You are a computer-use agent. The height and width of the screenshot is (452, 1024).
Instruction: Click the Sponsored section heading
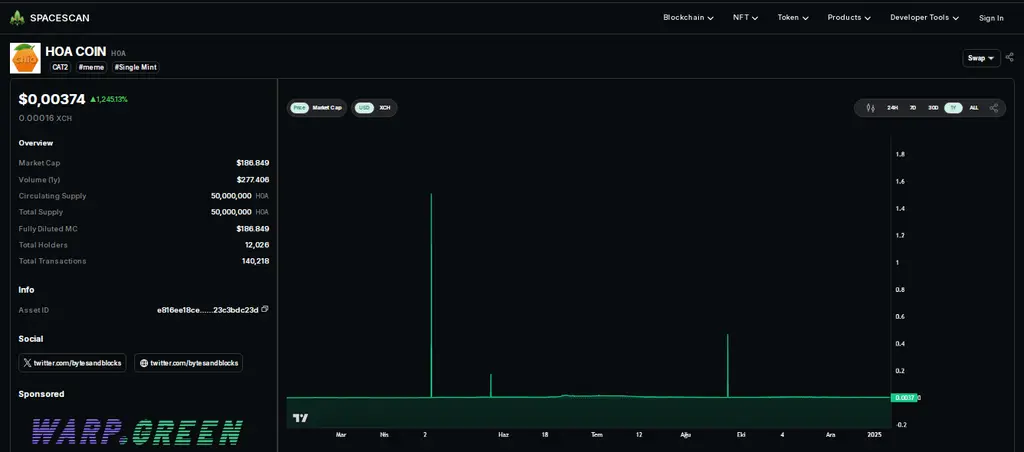click(41, 394)
